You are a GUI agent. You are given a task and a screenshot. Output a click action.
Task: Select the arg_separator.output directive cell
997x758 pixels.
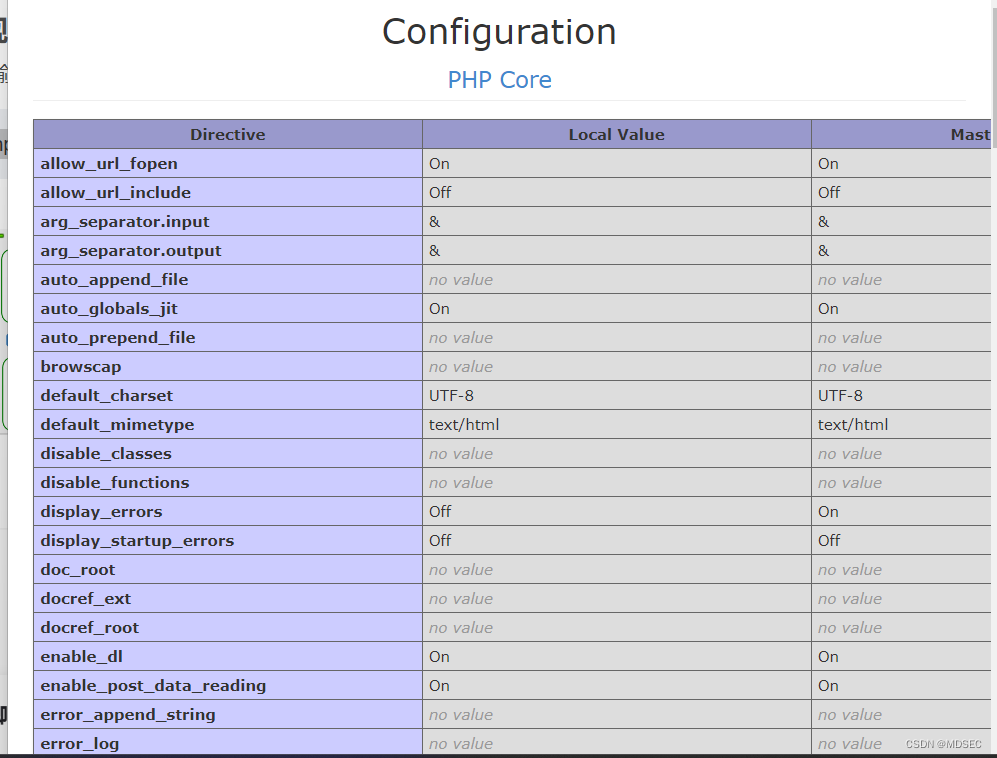click(228, 251)
